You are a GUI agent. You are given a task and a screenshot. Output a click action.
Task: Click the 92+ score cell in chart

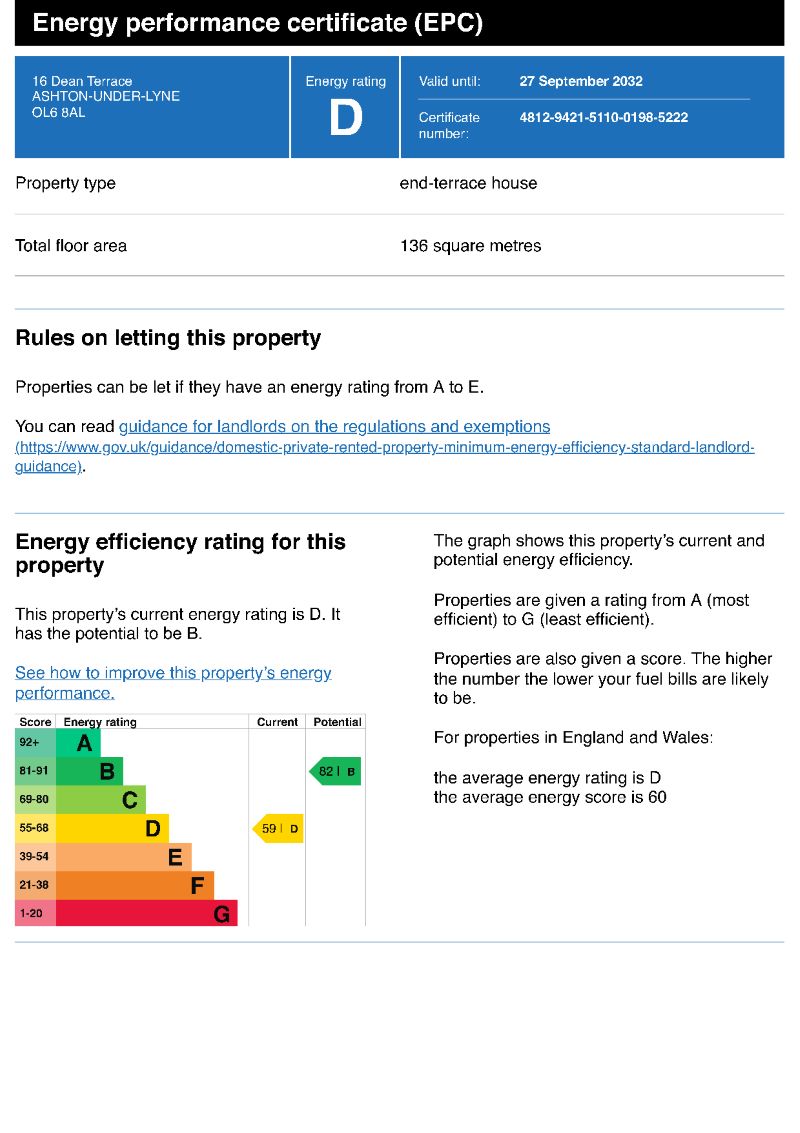tap(30, 743)
